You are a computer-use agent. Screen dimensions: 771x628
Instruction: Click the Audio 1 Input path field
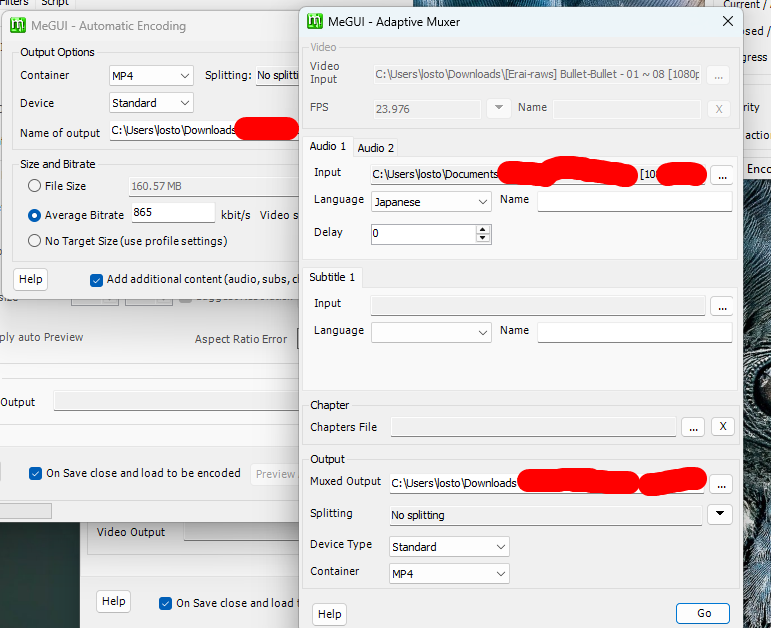coord(538,175)
